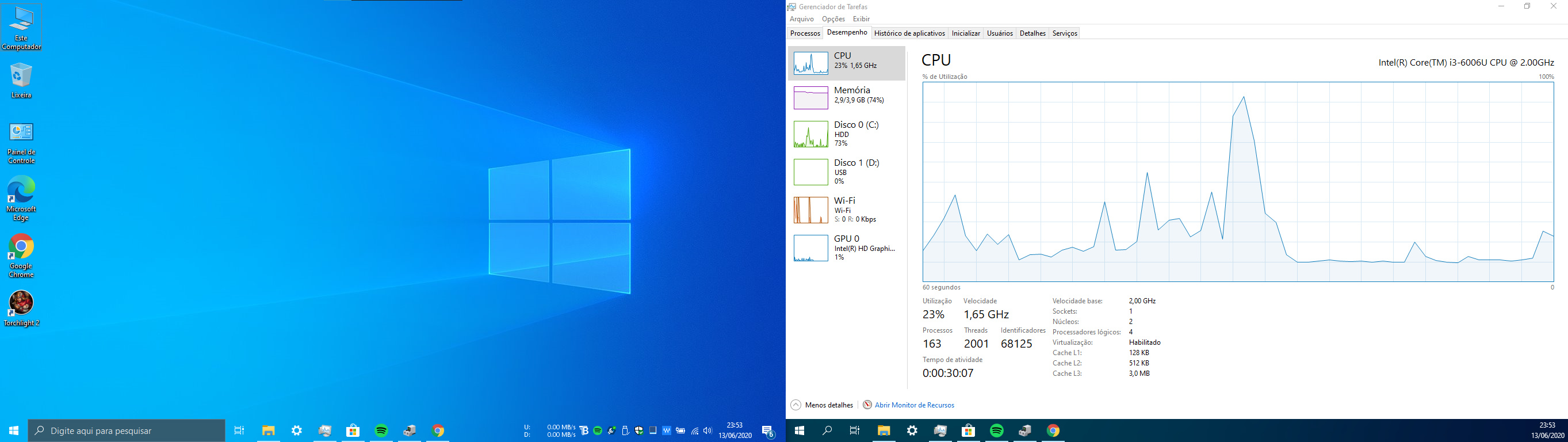Go to the Detalhes tab
The image size is (1568, 442).
(x=1032, y=33)
